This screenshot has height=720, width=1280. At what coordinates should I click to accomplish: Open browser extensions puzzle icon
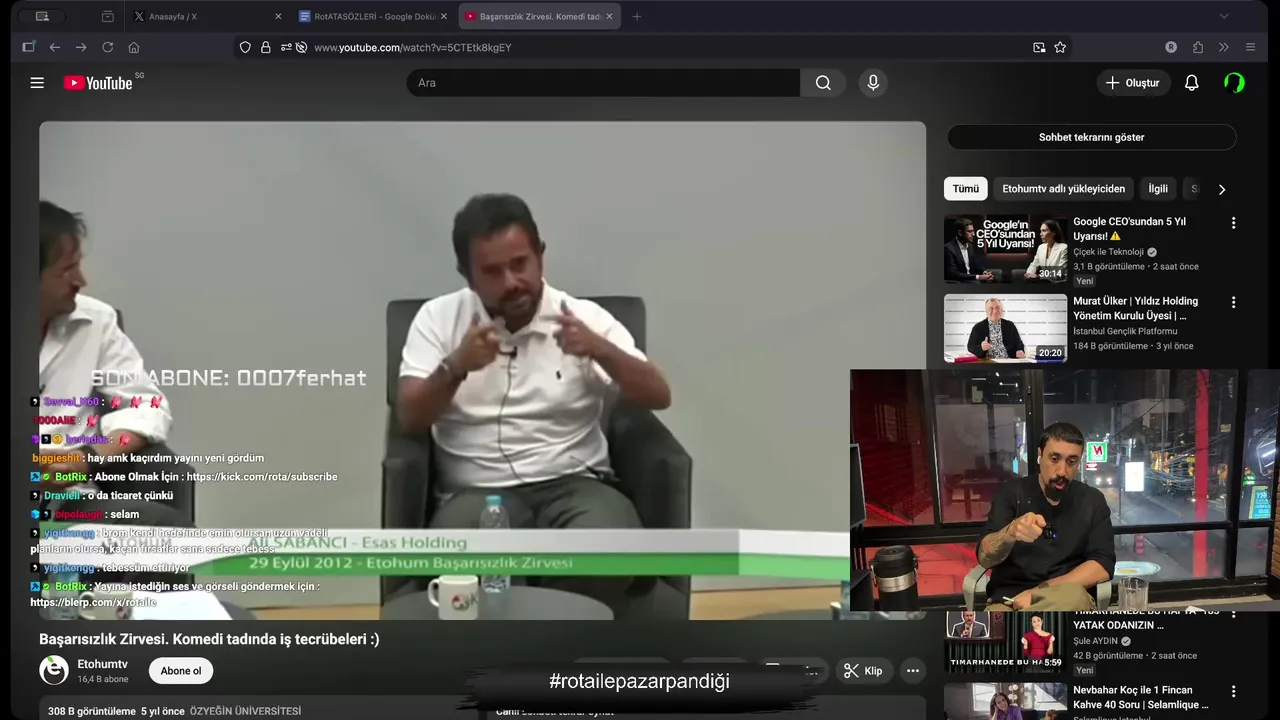tap(1198, 47)
